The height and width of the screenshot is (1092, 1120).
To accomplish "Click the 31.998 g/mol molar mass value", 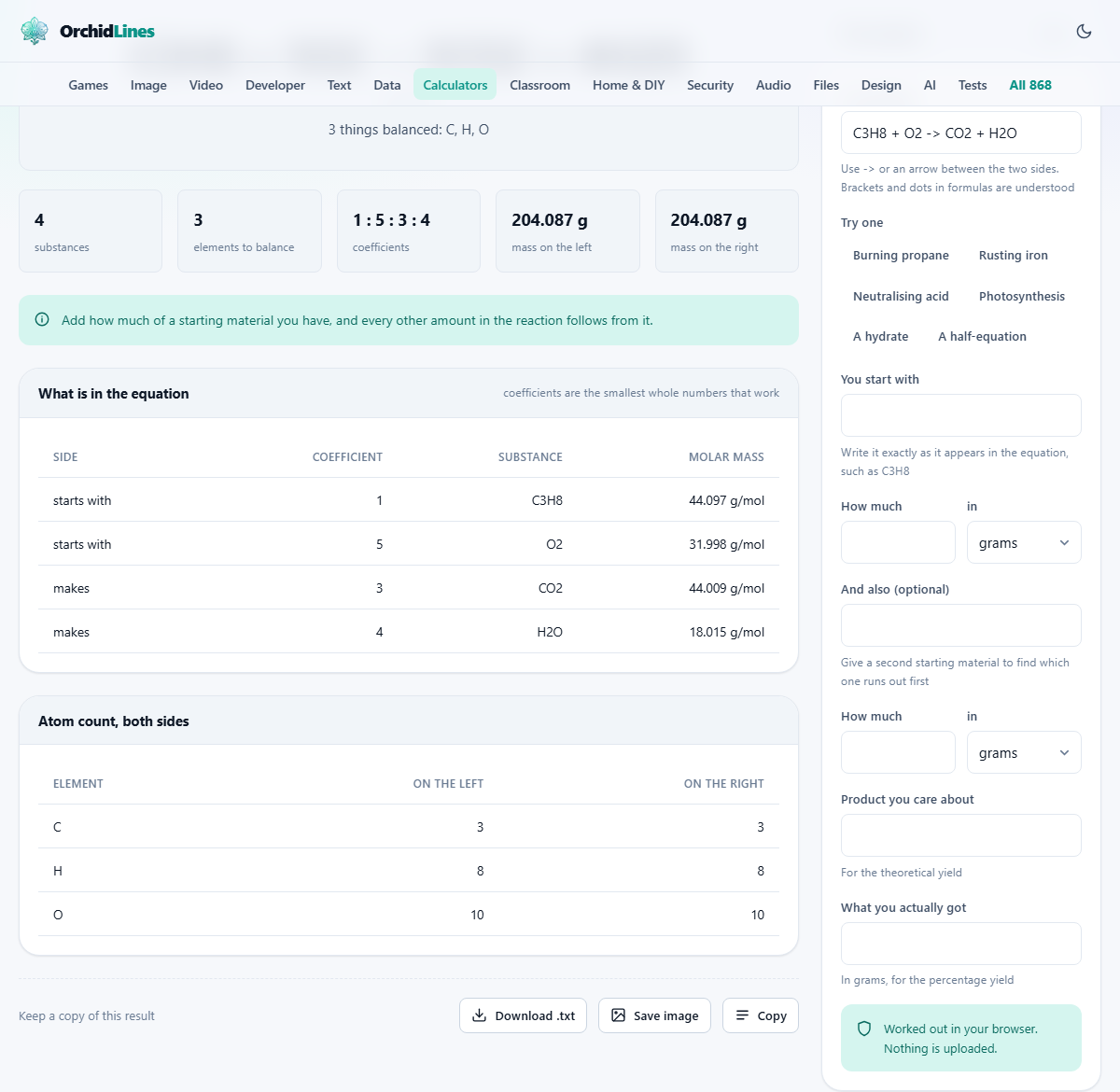I will [x=726, y=544].
